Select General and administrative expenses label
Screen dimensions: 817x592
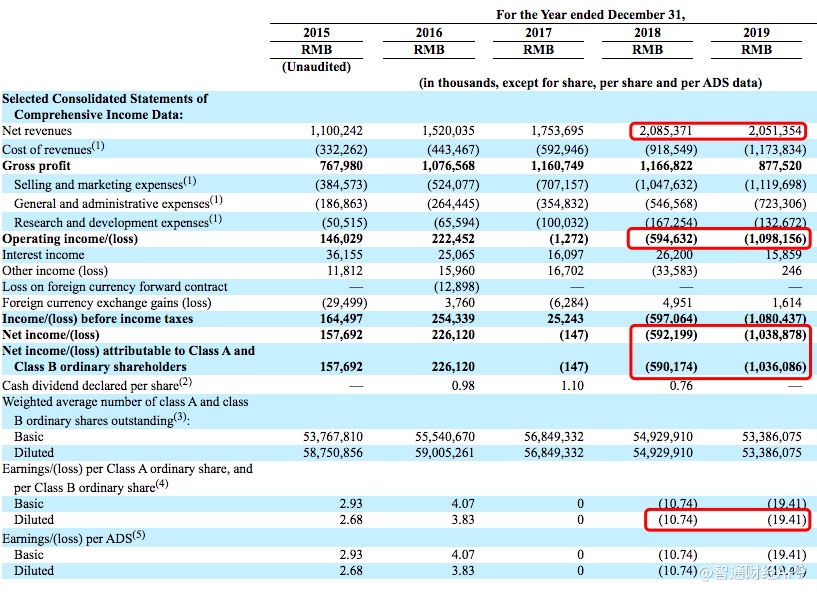tap(118, 202)
